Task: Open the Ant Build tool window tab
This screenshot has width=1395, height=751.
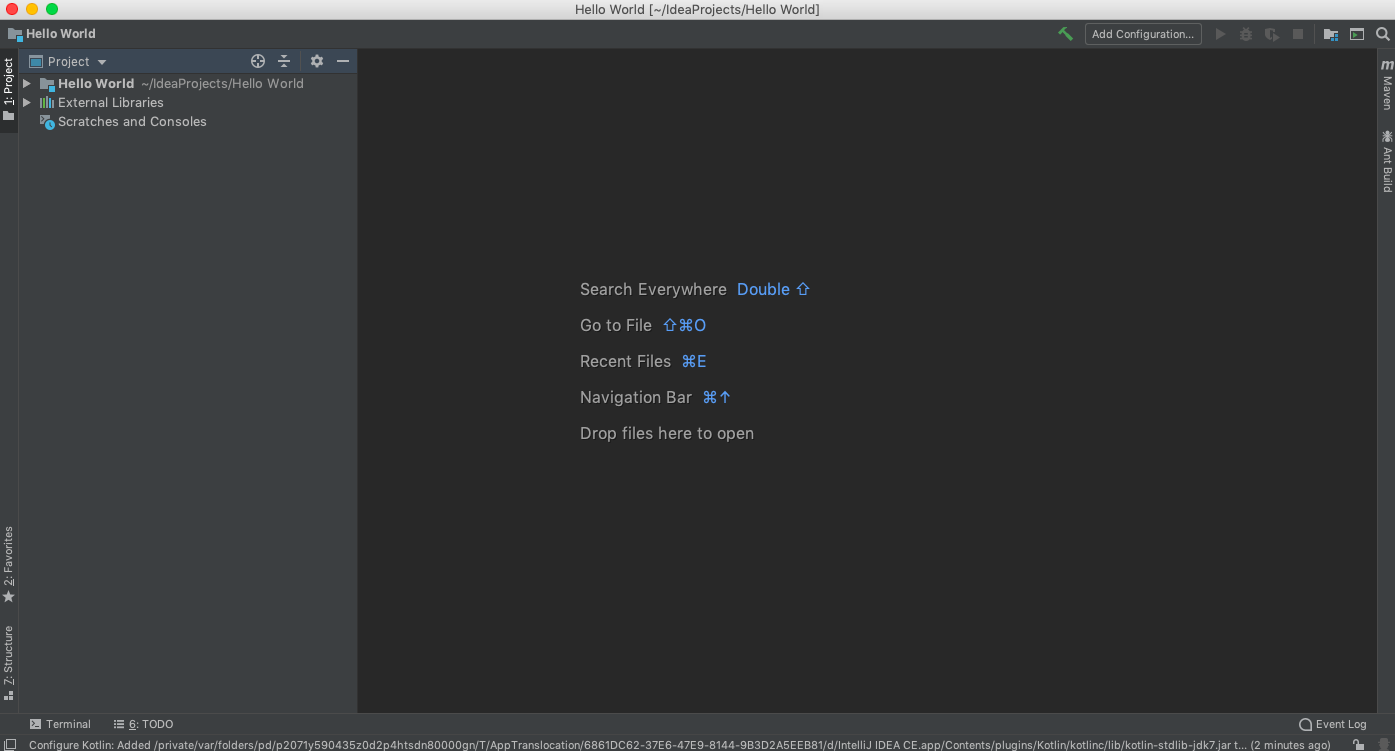Action: coord(1387,160)
